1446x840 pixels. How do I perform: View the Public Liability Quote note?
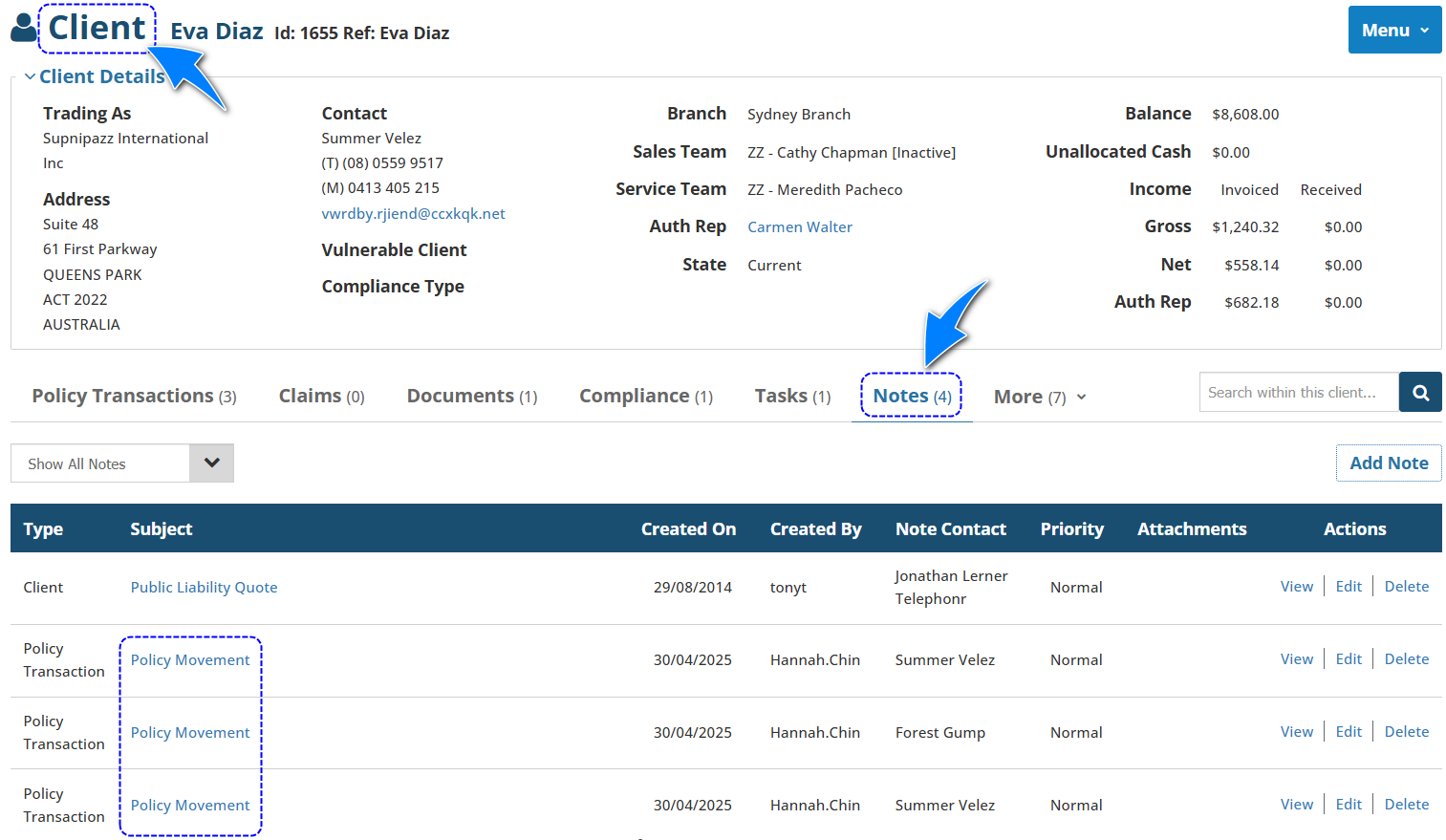(1296, 587)
